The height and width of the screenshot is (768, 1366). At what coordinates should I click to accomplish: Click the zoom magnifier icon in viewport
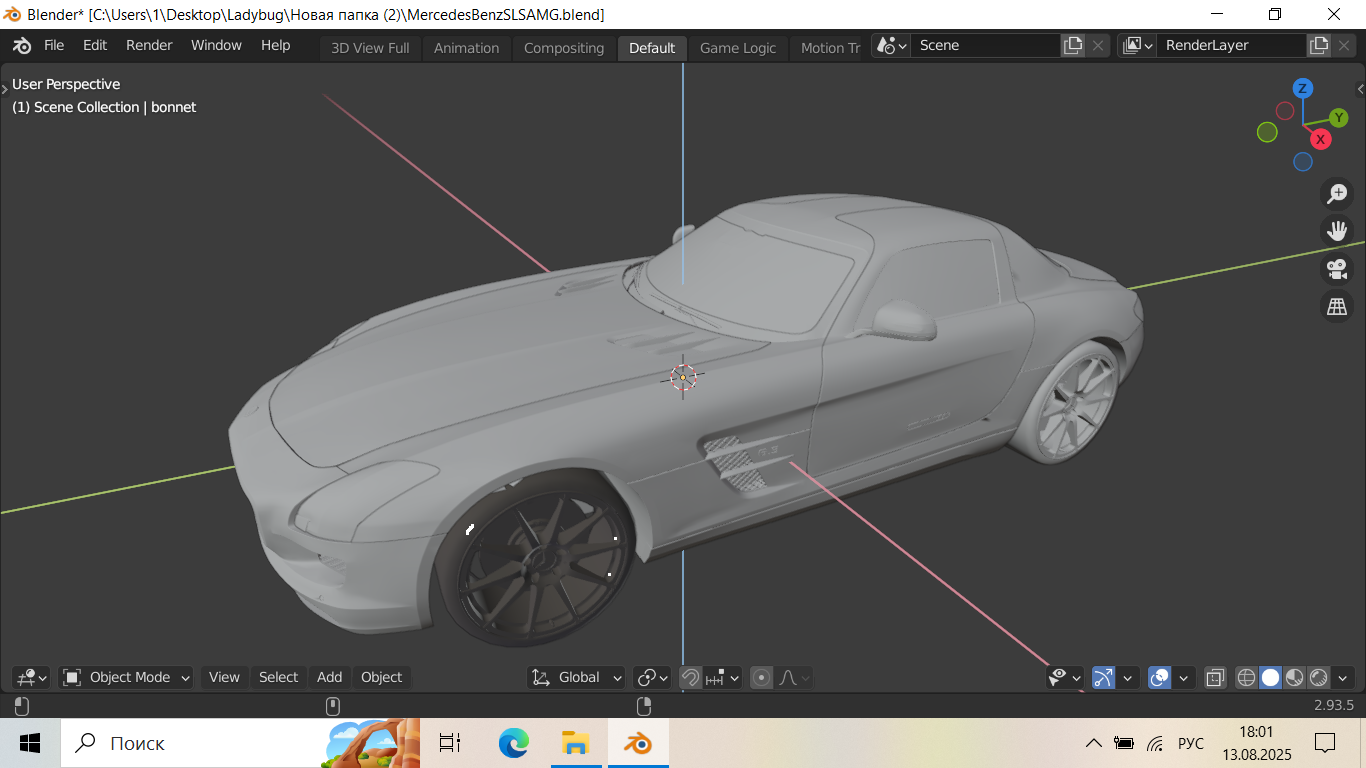pyautogui.click(x=1337, y=194)
